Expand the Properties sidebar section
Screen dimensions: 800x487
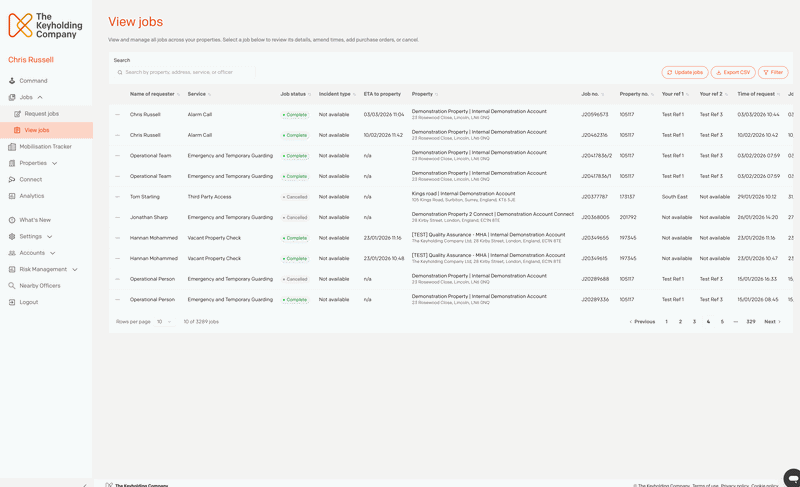pos(55,163)
